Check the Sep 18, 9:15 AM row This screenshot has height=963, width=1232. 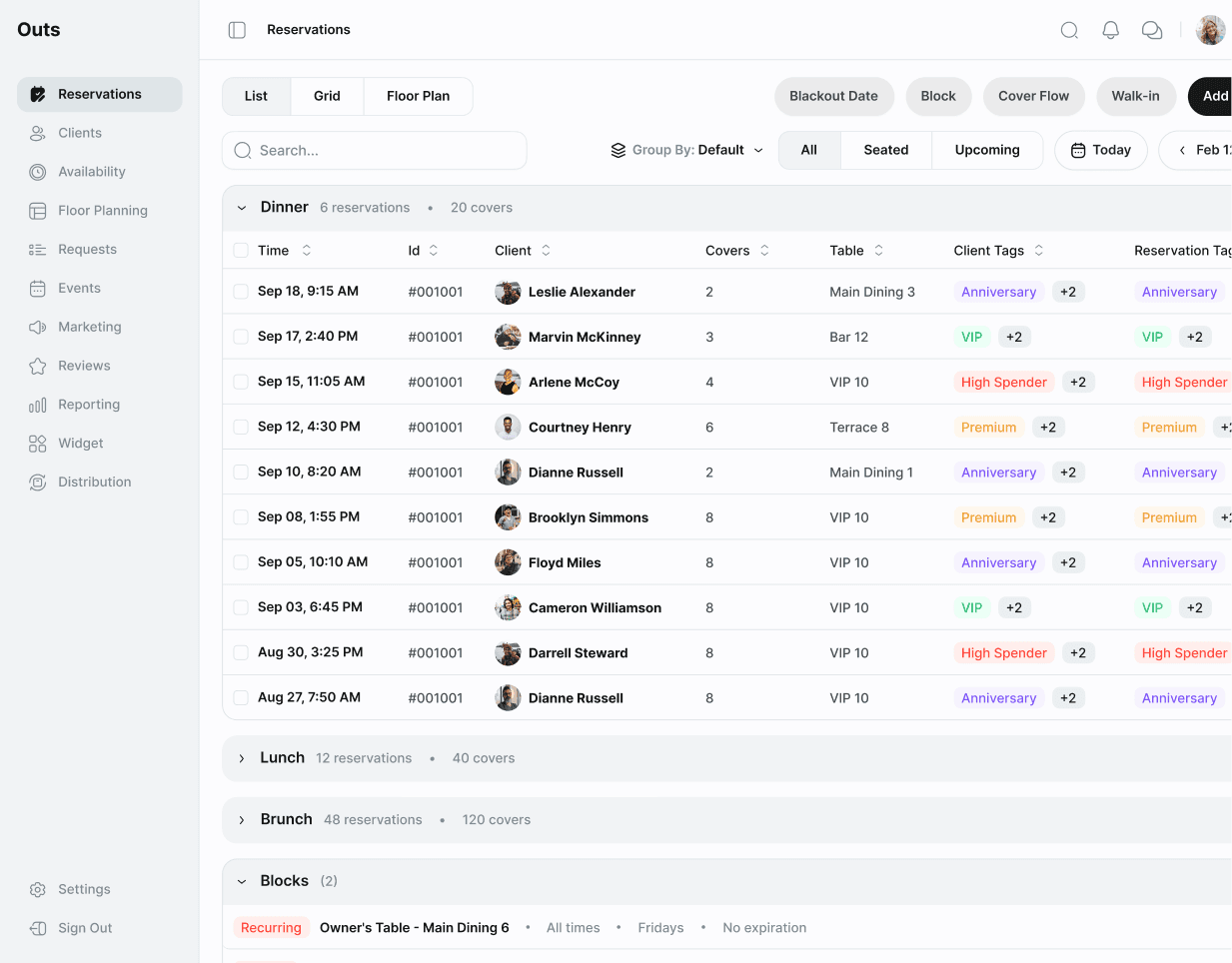point(241,292)
